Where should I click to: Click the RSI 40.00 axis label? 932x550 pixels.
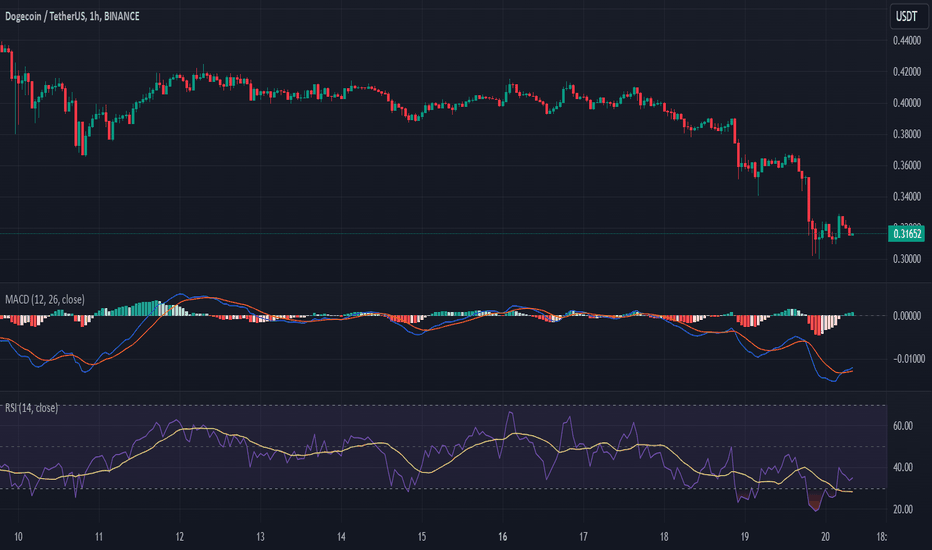(903, 467)
